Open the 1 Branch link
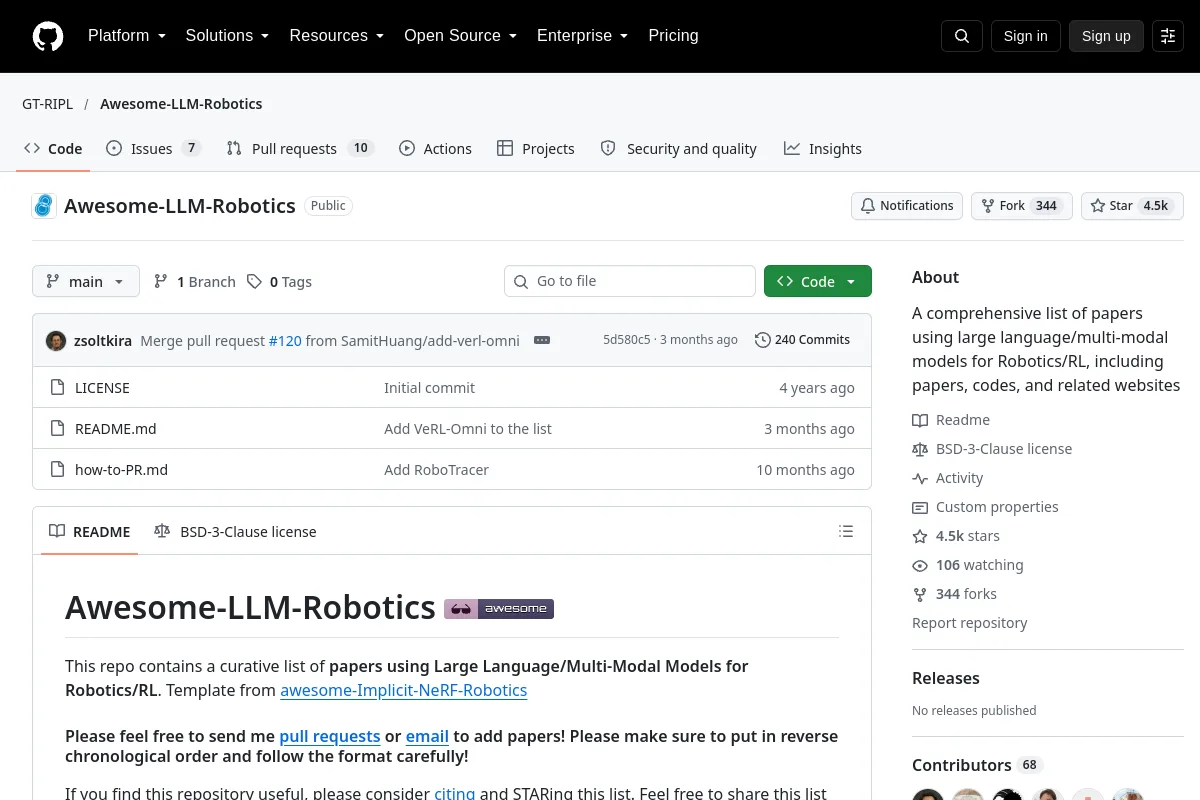 point(195,282)
